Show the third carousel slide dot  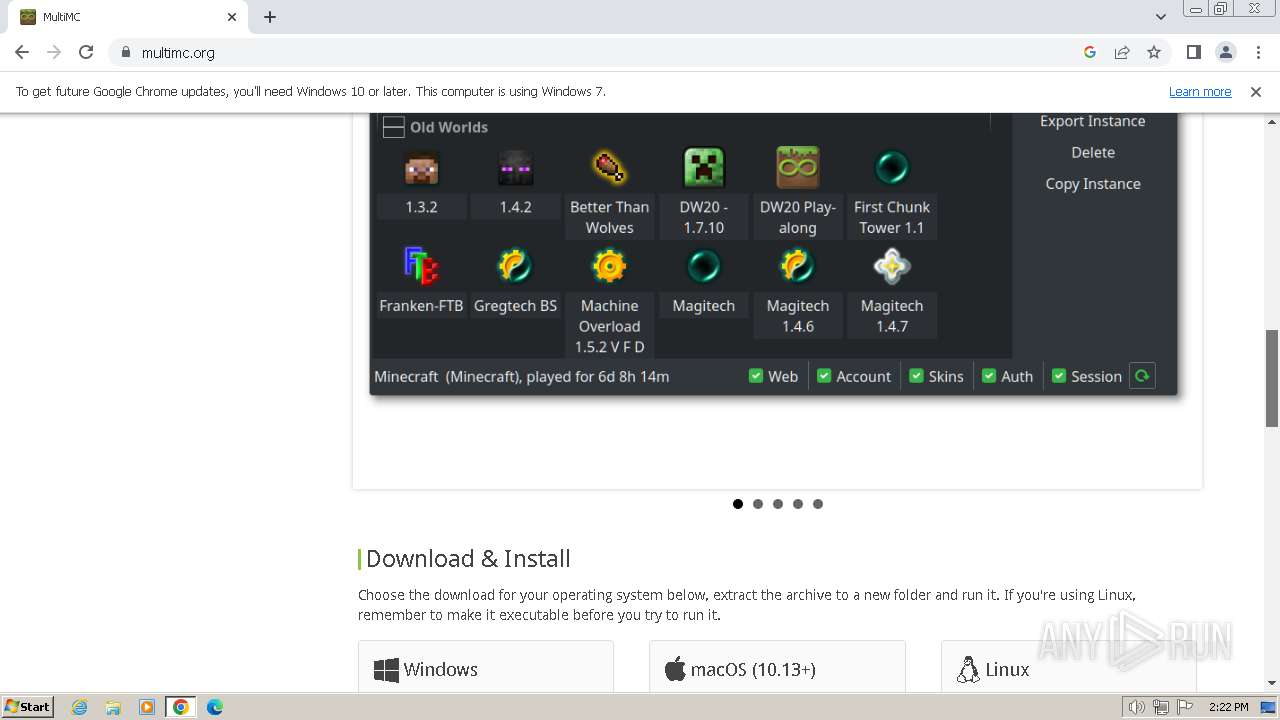point(778,504)
